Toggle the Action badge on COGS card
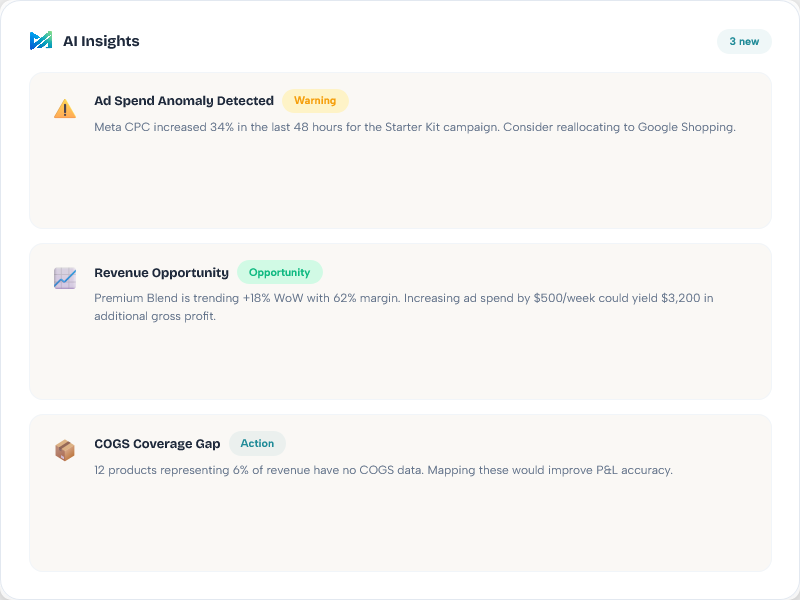The height and width of the screenshot is (600, 800). pos(258,443)
